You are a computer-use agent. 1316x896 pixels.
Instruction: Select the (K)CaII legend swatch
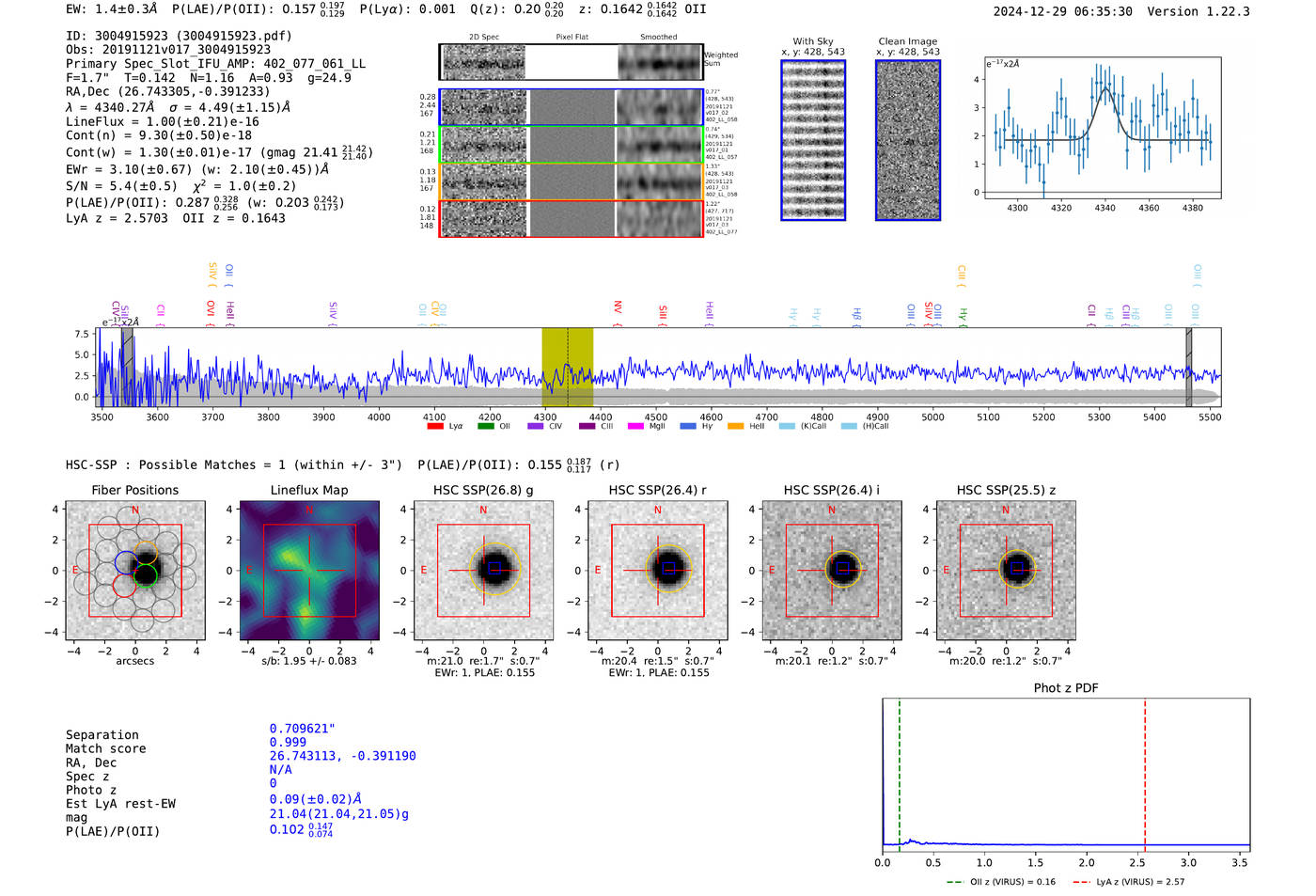pos(787,426)
